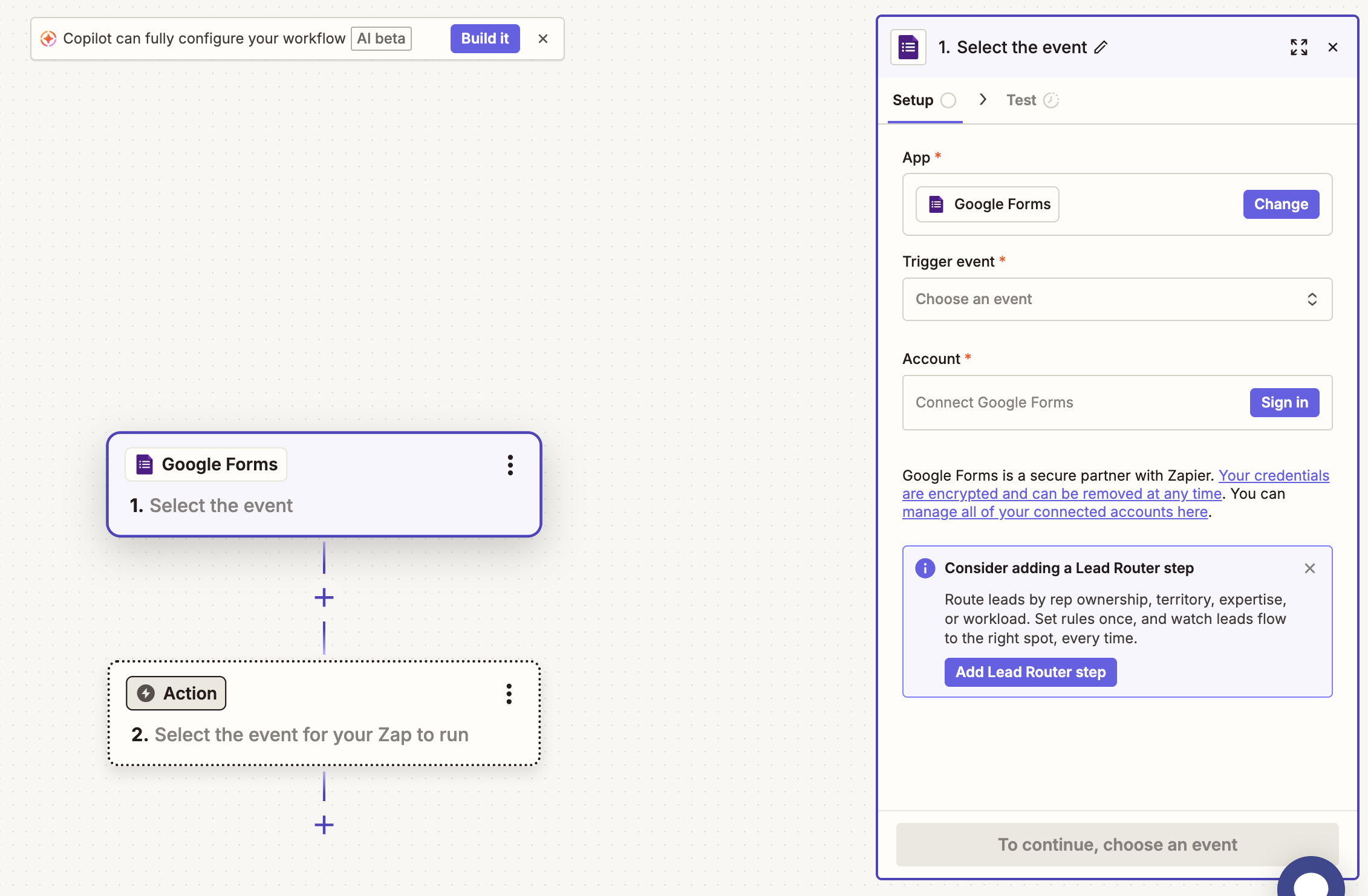This screenshot has height=896, width=1368.
Task: Click the pencil rename icon beside step title
Action: click(1101, 47)
